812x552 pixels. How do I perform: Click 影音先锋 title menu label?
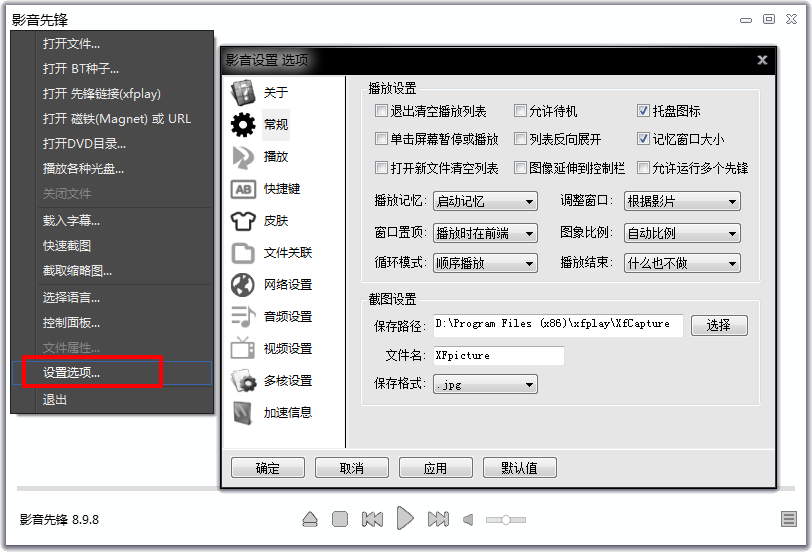[40, 20]
